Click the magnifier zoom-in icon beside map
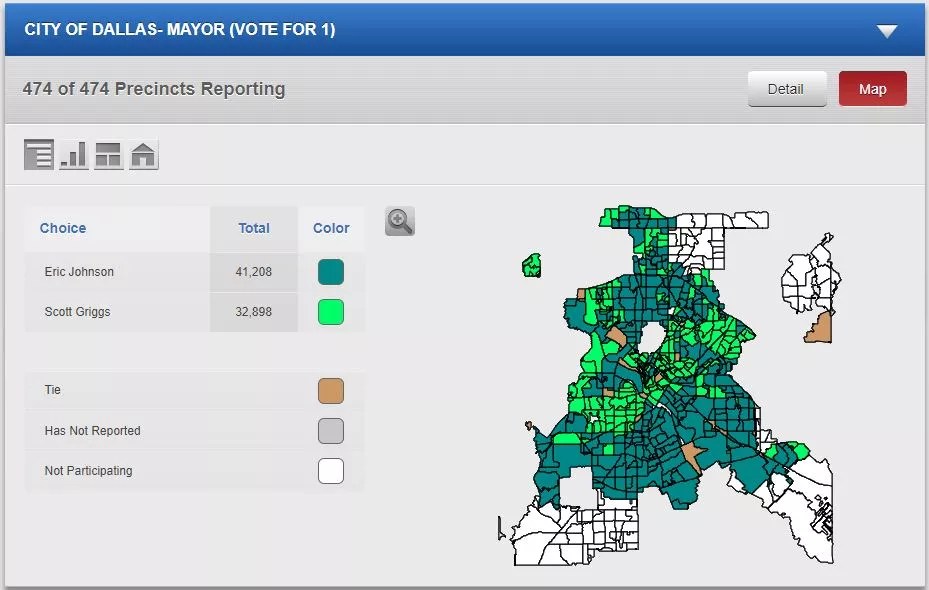929x590 pixels. coord(399,222)
